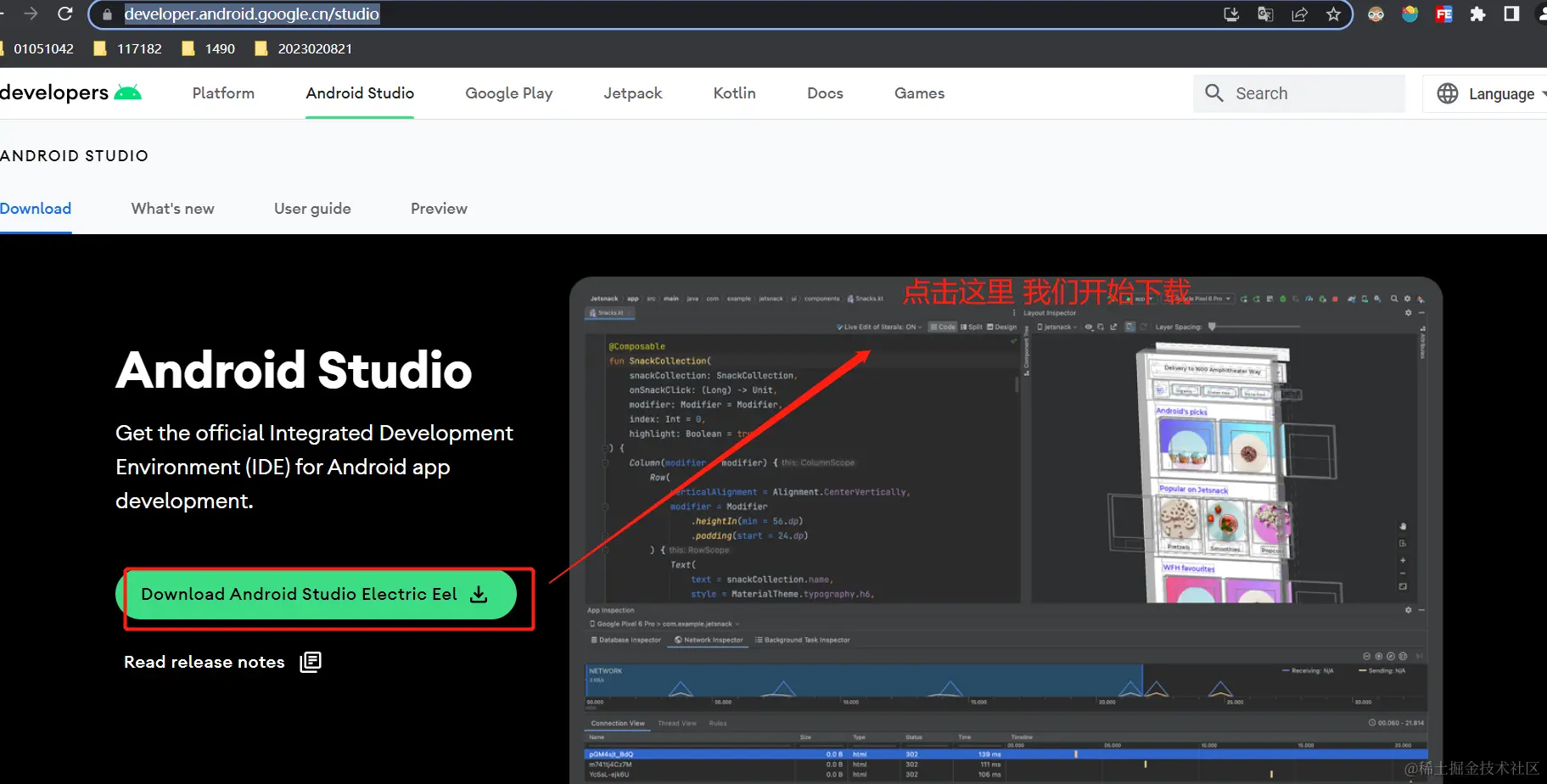Bookmark this page with the star icon
Viewport: 1547px width, 784px height.
(x=1333, y=14)
